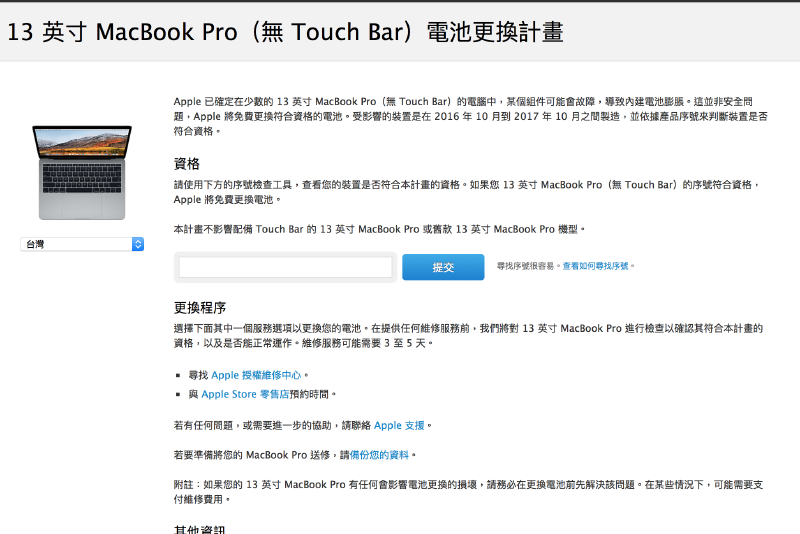Click the 更換程序 section heading
The image size is (800, 534).
(199, 307)
